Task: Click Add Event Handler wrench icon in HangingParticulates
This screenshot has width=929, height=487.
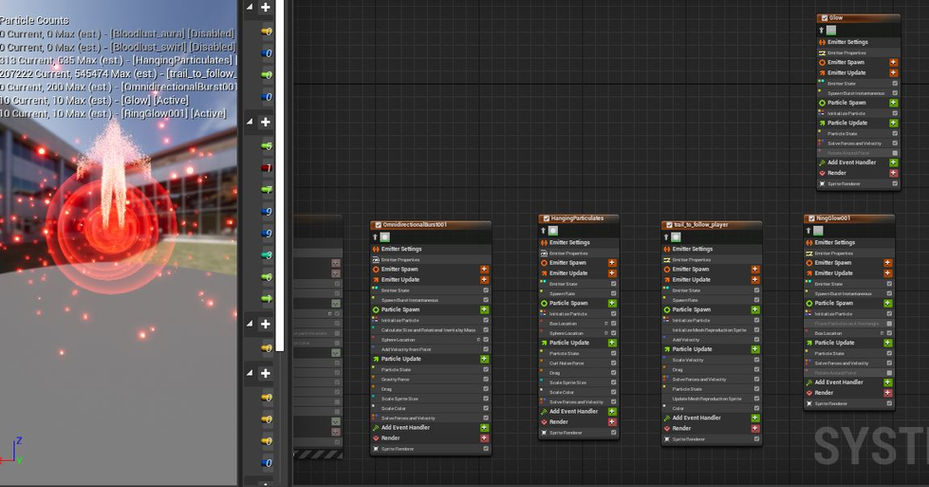Action: pyautogui.click(x=543, y=412)
